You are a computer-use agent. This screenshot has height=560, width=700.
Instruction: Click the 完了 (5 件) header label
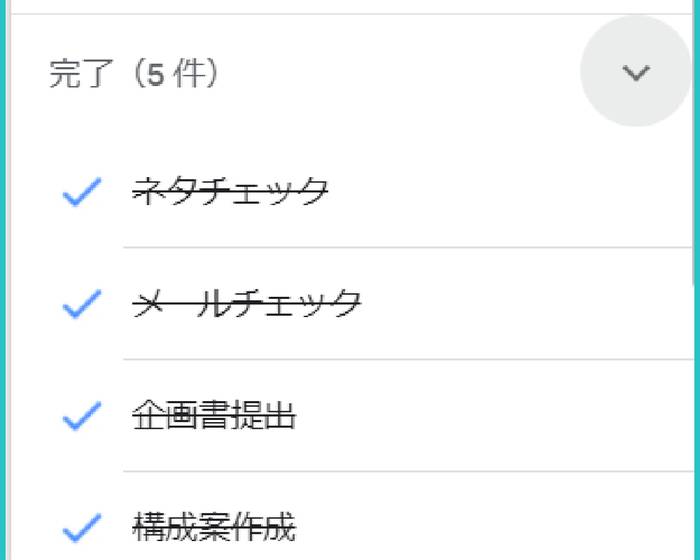coord(133,74)
